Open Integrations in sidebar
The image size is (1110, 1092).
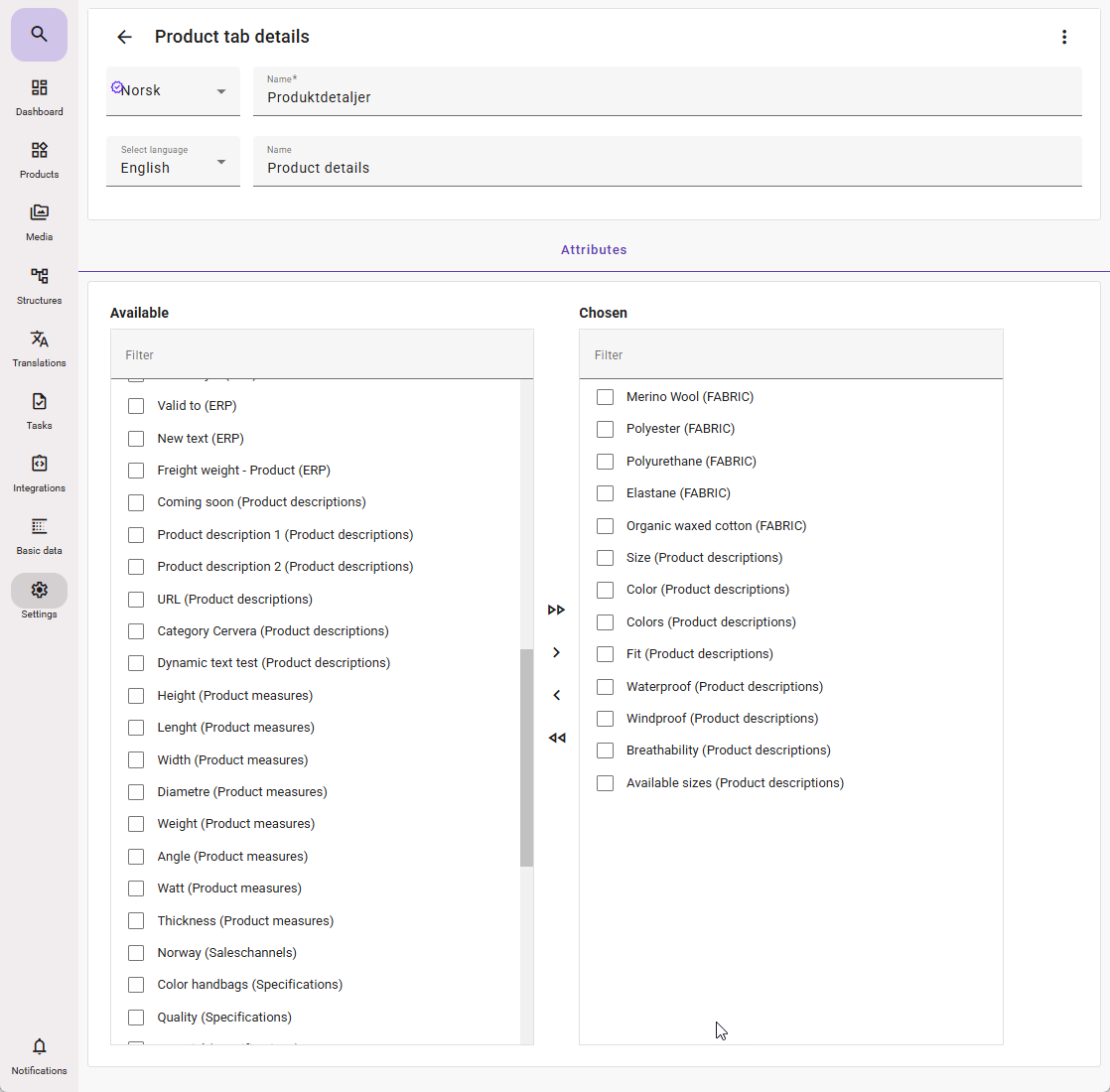click(x=39, y=473)
